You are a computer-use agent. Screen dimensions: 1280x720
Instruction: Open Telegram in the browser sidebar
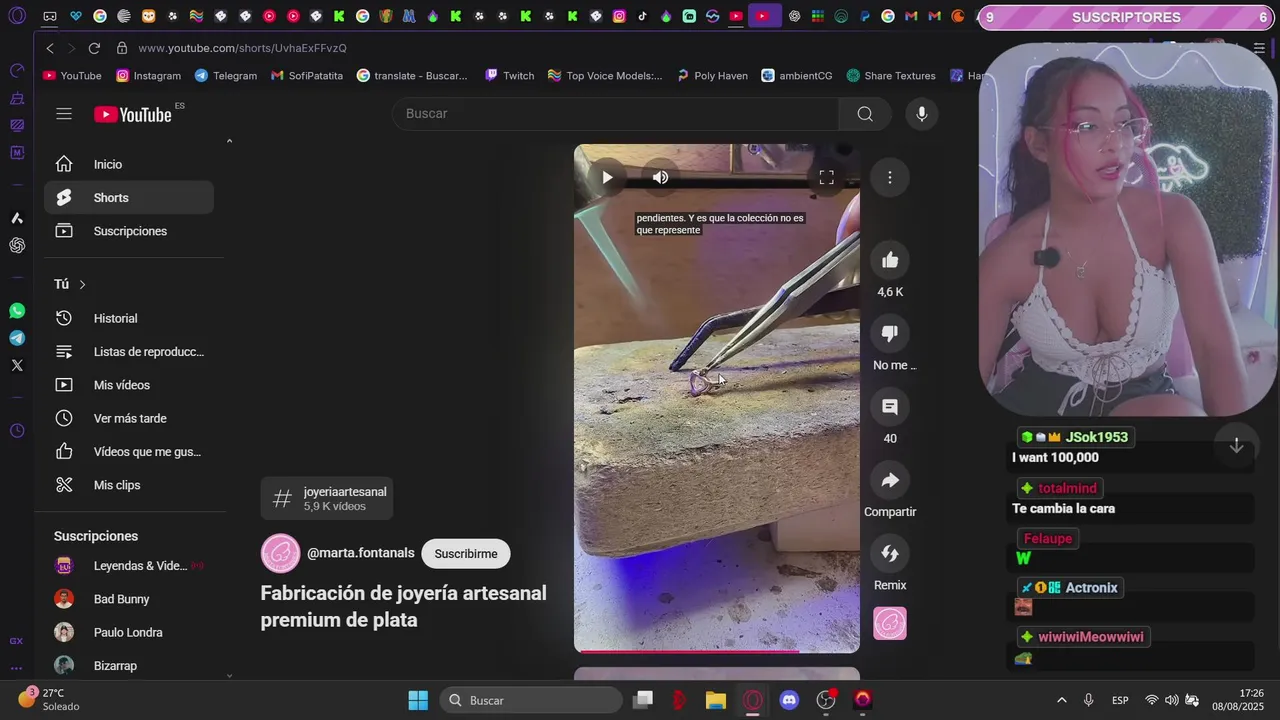click(17, 338)
